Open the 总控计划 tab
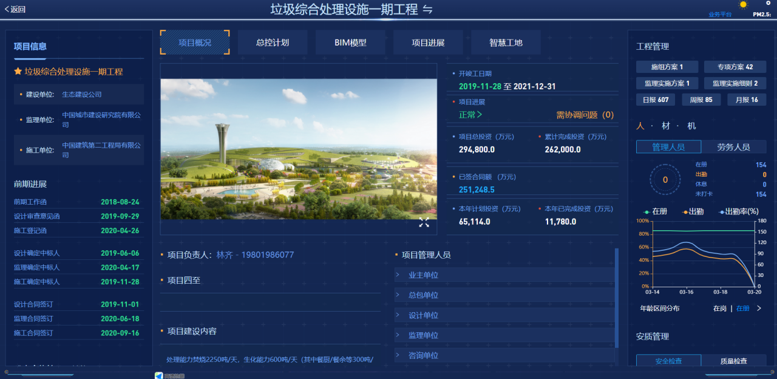 [272, 43]
